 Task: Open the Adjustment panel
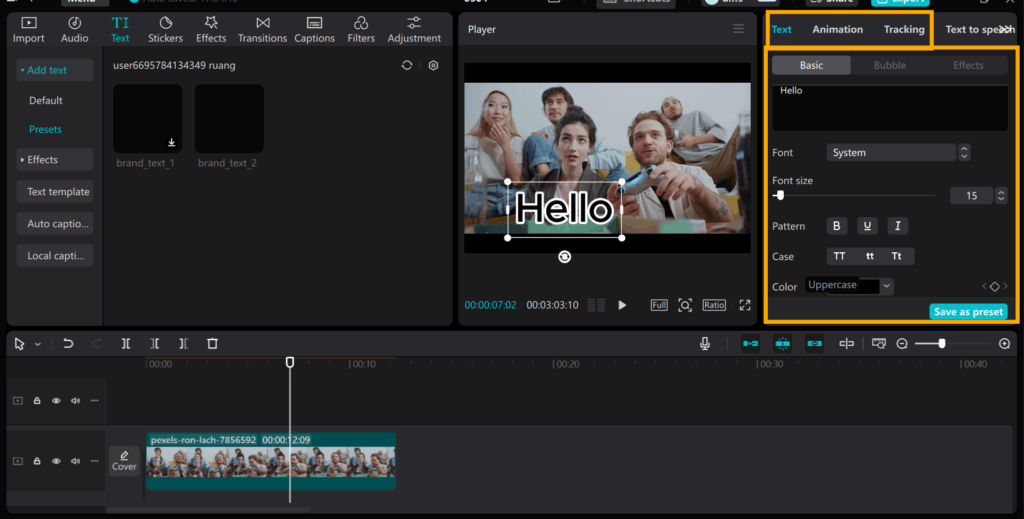[414, 30]
